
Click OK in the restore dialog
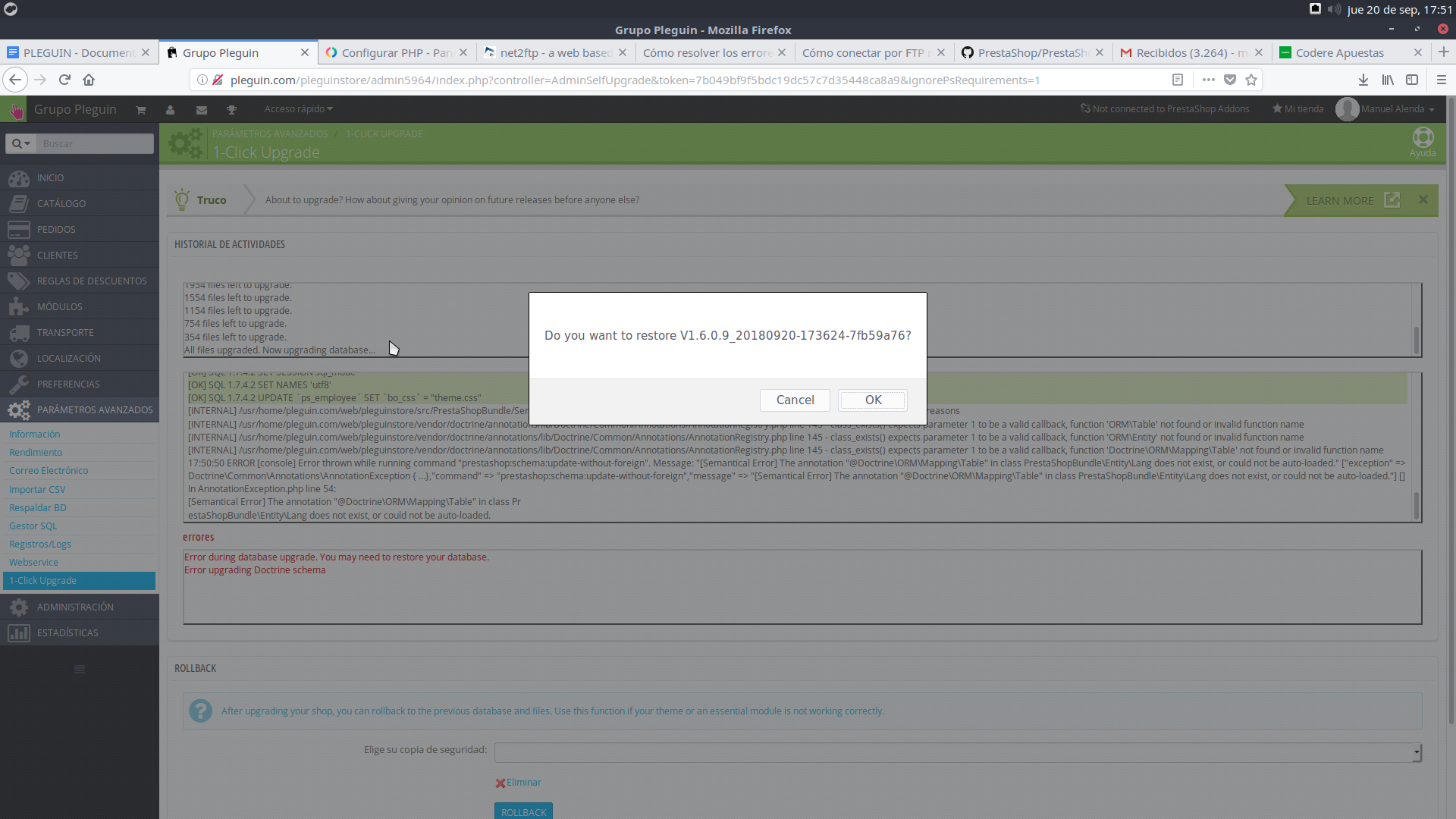[x=872, y=400]
